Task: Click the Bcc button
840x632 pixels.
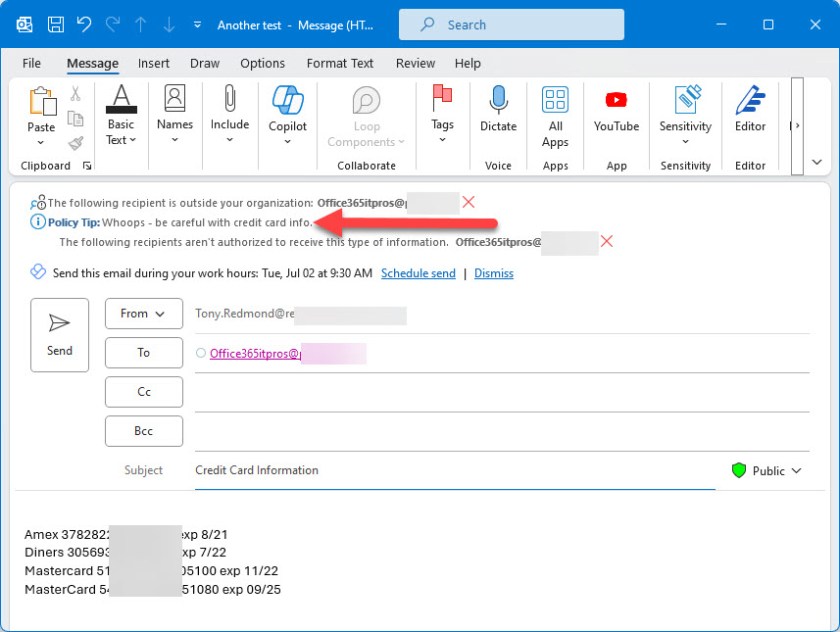Action: coord(144,431)
